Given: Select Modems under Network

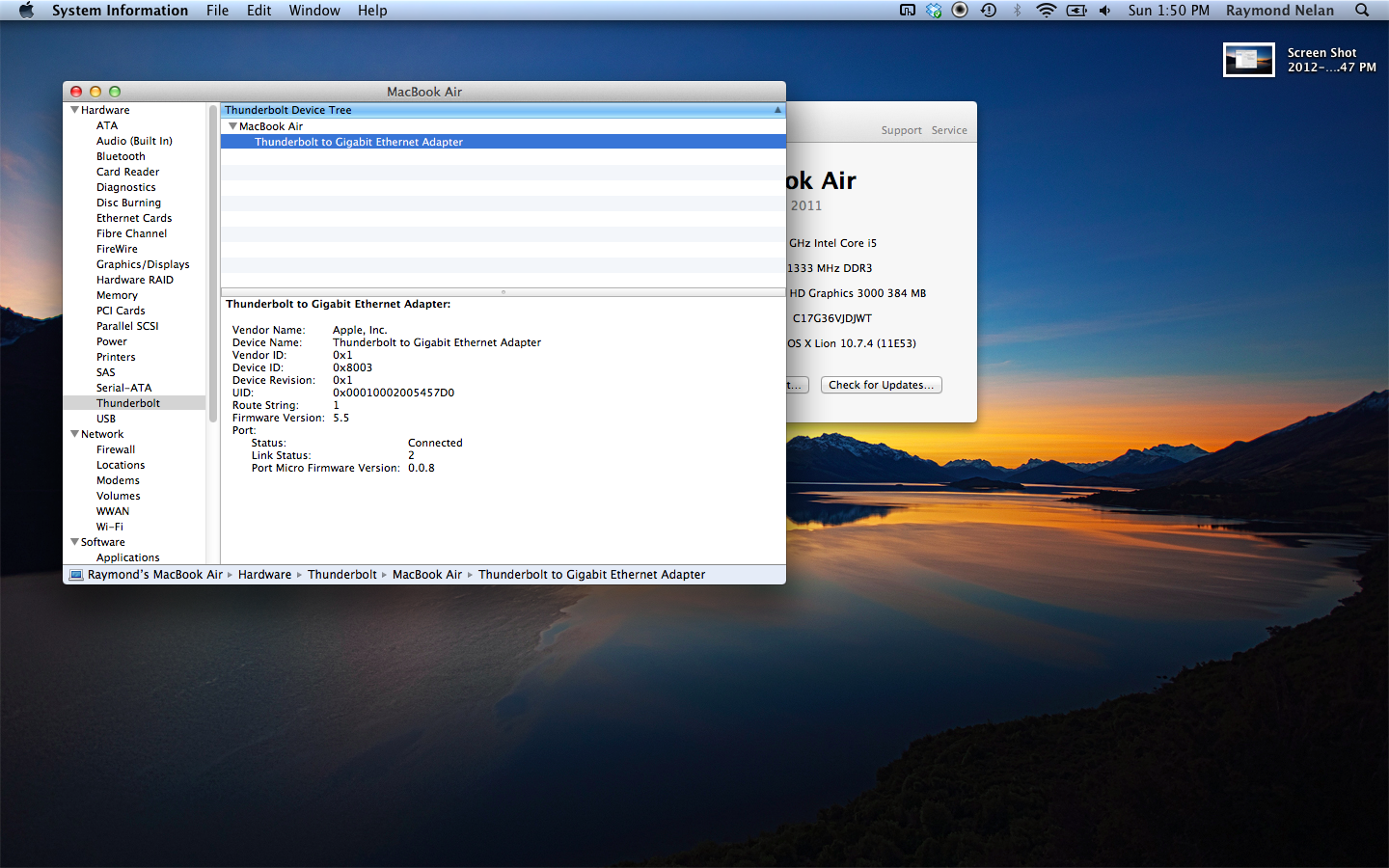Looking at the screenshot, I should 118,480.
